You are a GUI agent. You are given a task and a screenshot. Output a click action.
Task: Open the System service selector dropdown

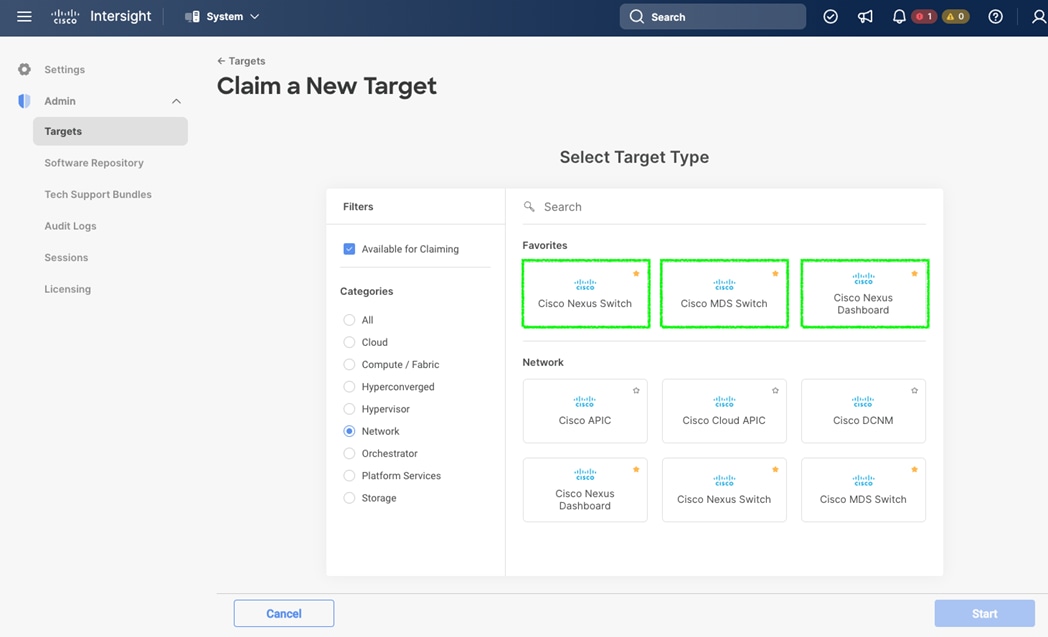click(222, 17)
